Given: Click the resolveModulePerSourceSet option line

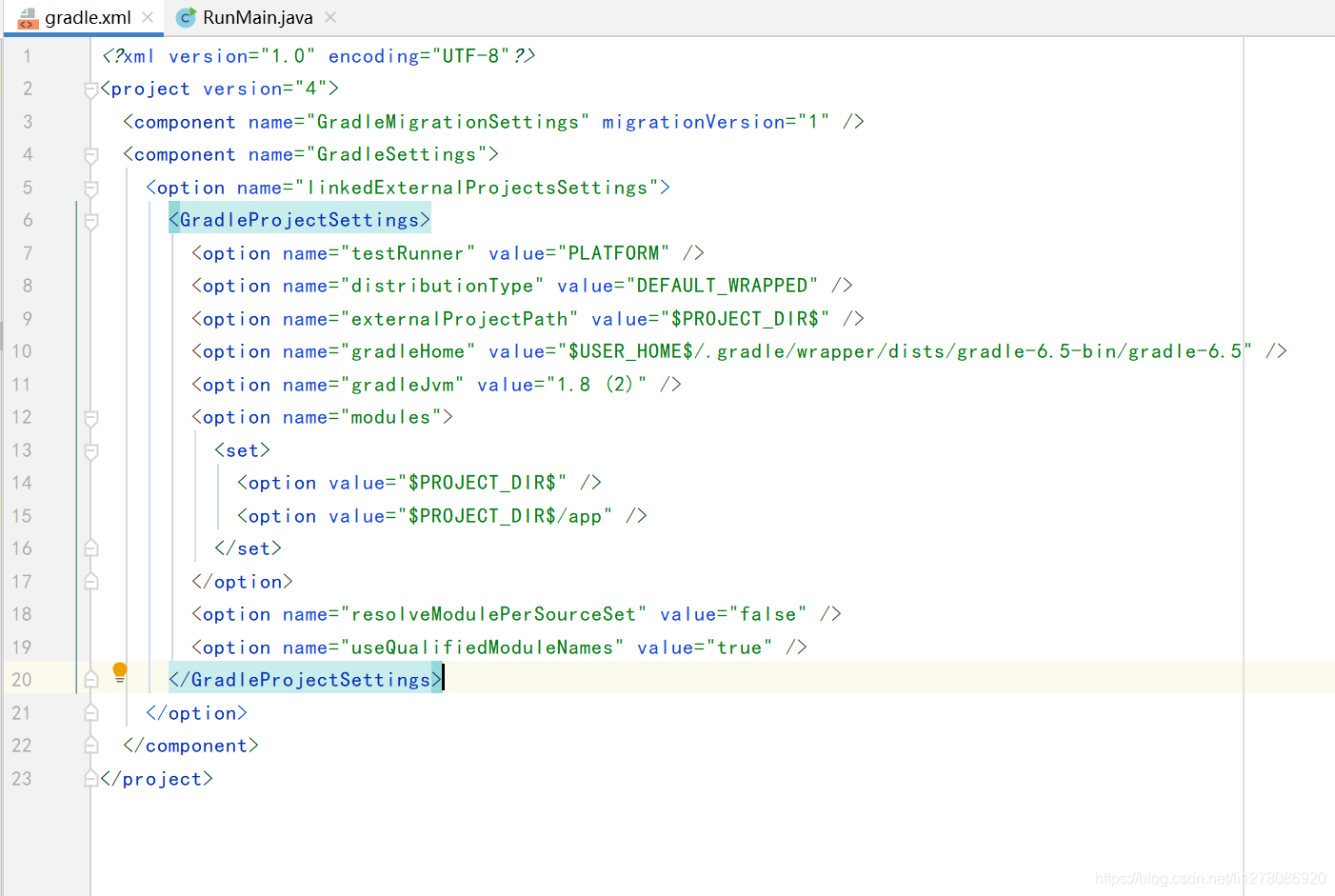Looking at the screenshot, I should point(516,614).
